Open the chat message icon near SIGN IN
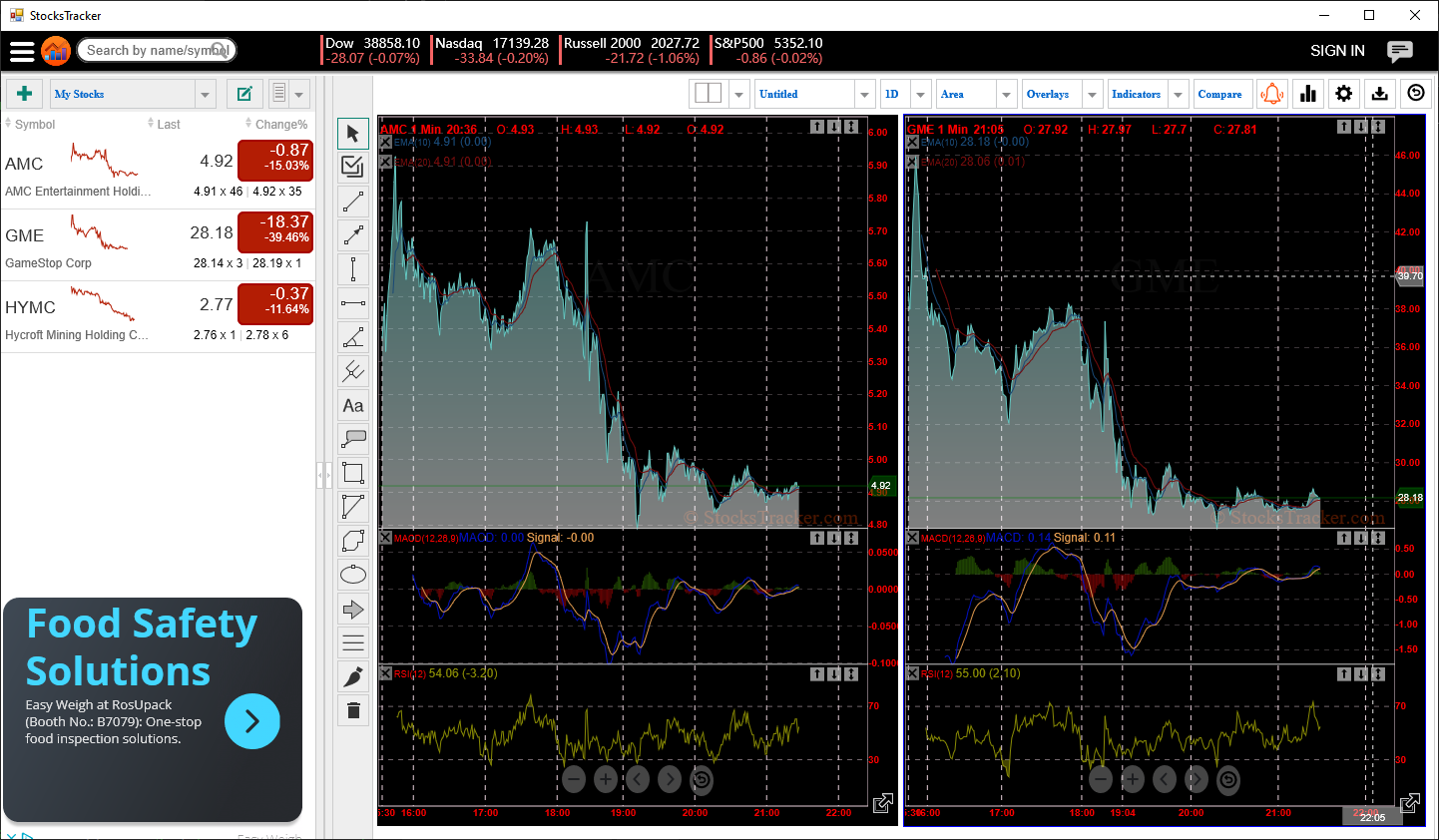 coord(1400,51)
